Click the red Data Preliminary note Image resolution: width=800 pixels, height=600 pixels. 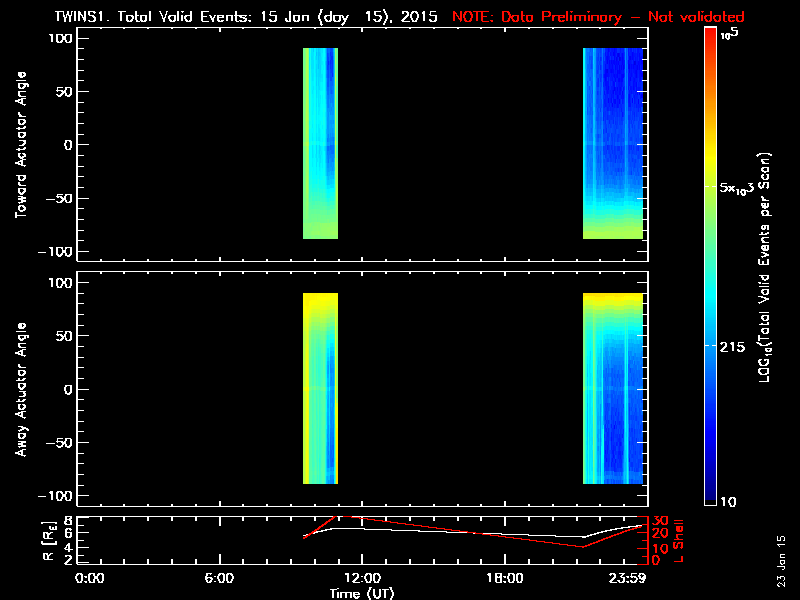tap(598, 18)
